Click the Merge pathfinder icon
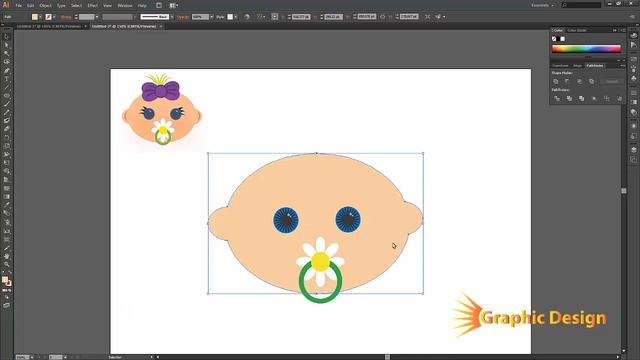The width and height of the screenshot is (640, 360). (x=581, y=98)
